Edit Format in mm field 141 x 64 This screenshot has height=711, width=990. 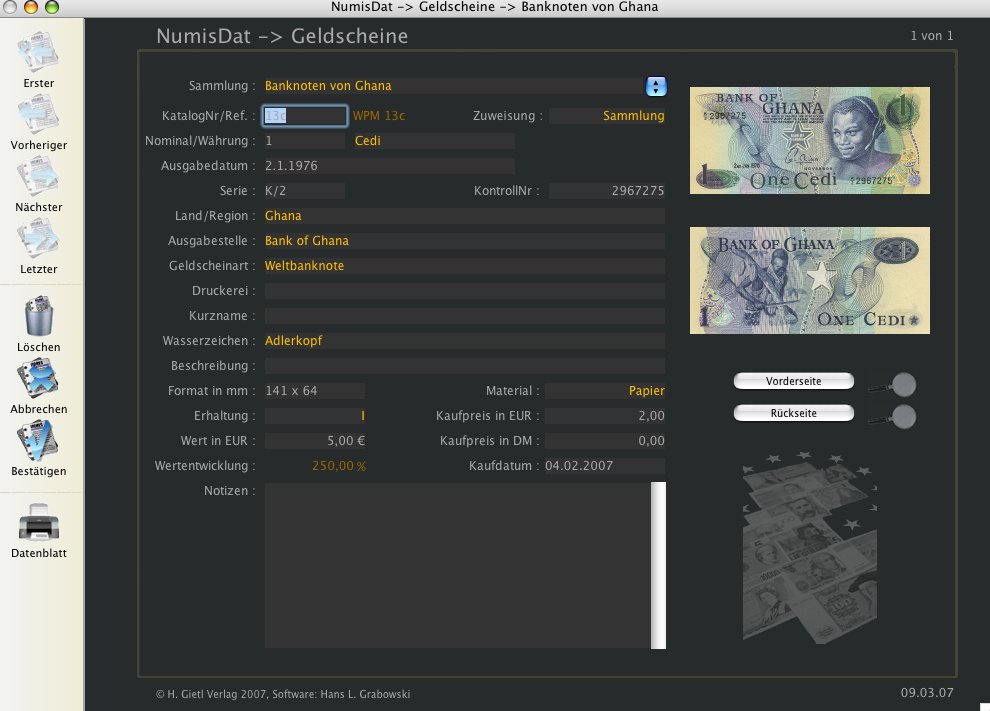(x=314, y=391)
